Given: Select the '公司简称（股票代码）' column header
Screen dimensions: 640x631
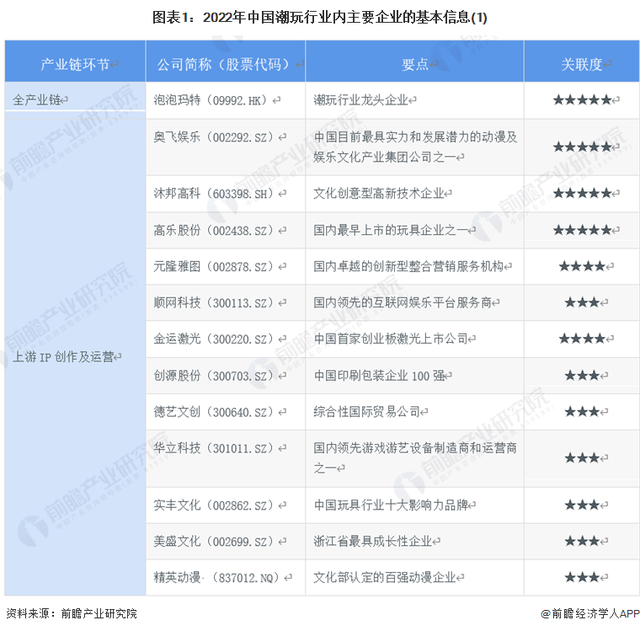Looking at the screenshot, I should [225, 61].
